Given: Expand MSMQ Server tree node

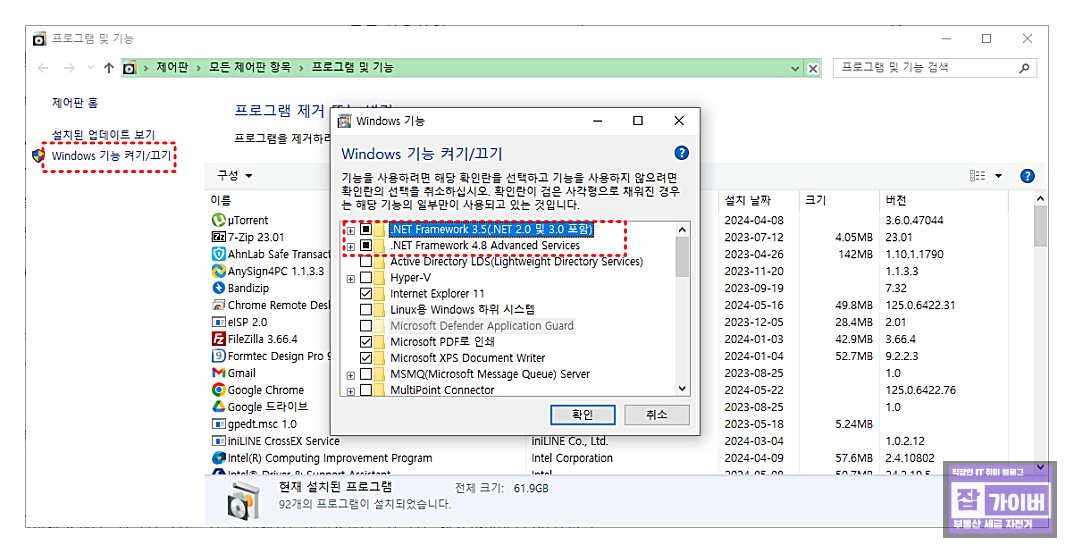Looking at the screenshot, I should (351, 376).
